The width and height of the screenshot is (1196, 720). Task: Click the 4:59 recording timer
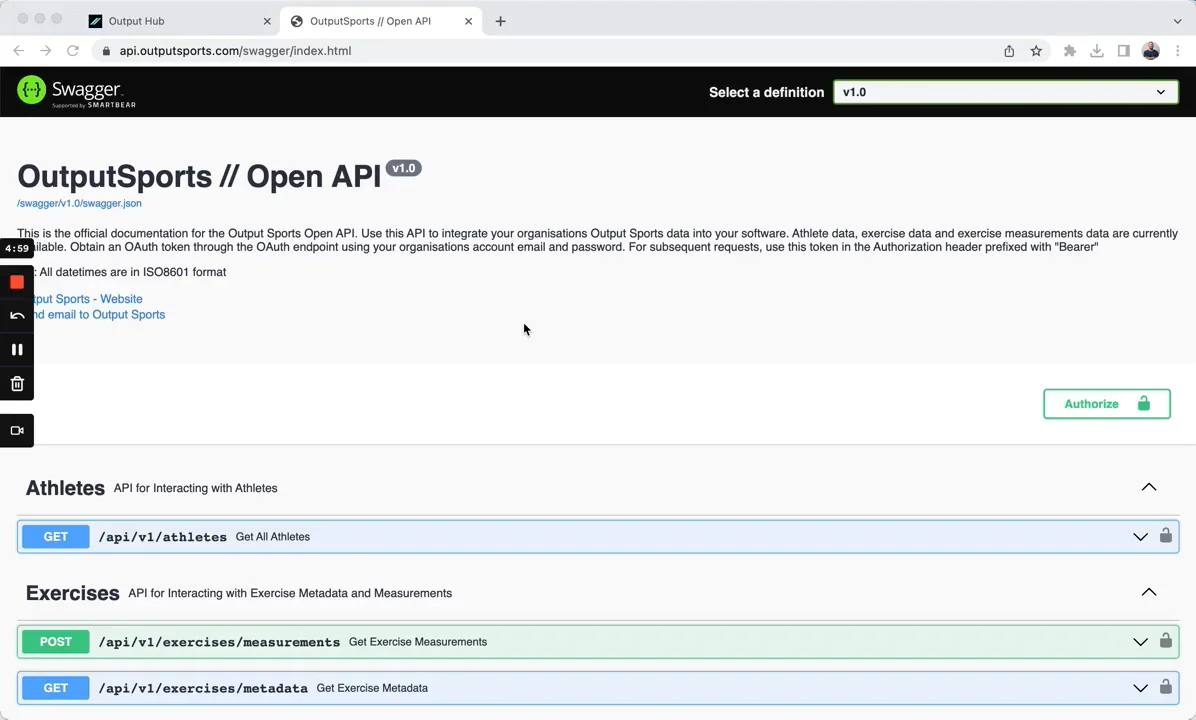pos(17,249)
